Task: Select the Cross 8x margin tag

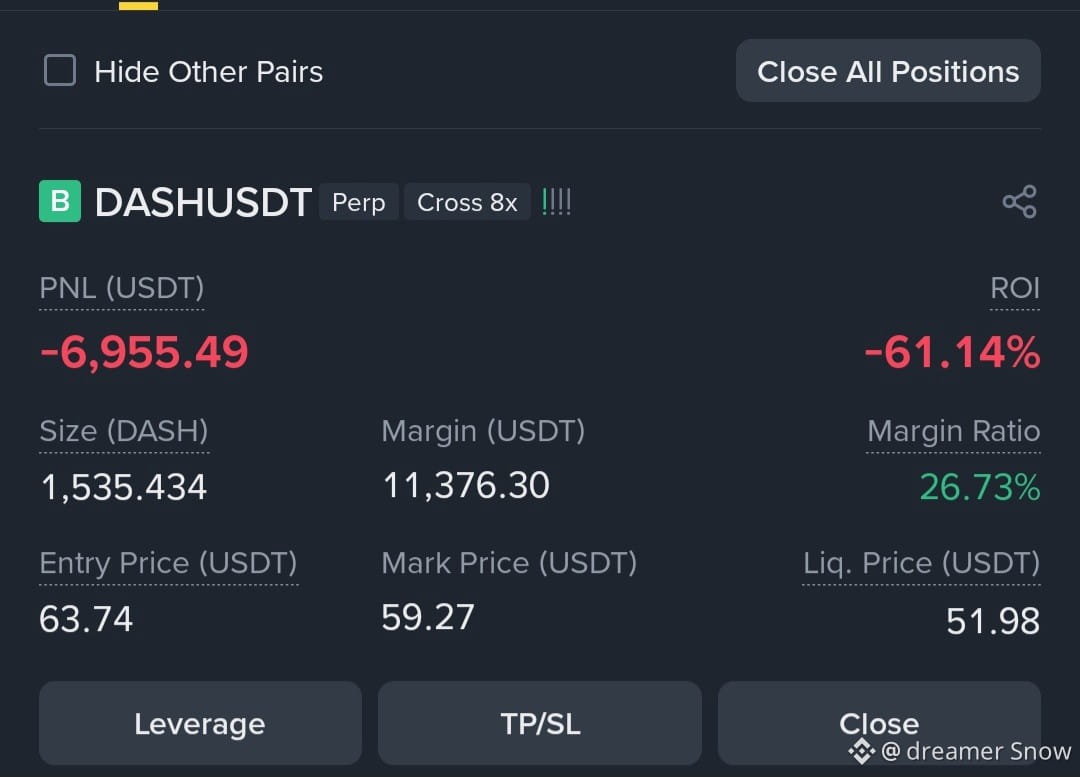Action: (x=467, y=203)
